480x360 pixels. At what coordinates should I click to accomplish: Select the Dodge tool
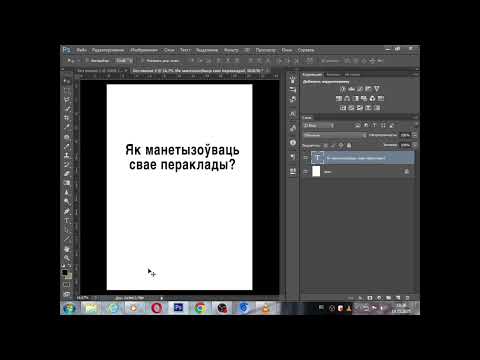coord(67,201)
